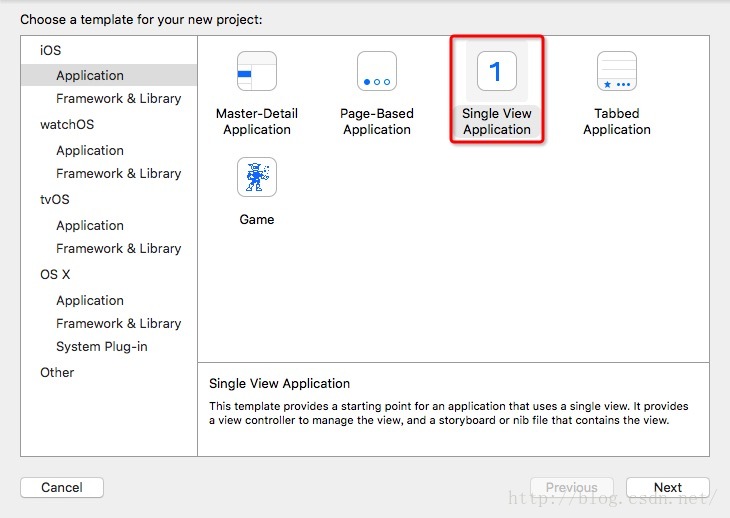Viewport: 730px width, 518px height.
Task: Select Application under watchOS
Action: (x=90, y=151)
